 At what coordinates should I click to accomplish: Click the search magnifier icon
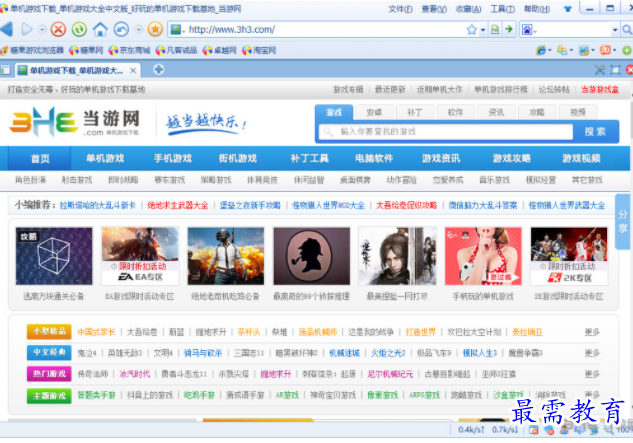pyautogui.click(x=627, y=29)
